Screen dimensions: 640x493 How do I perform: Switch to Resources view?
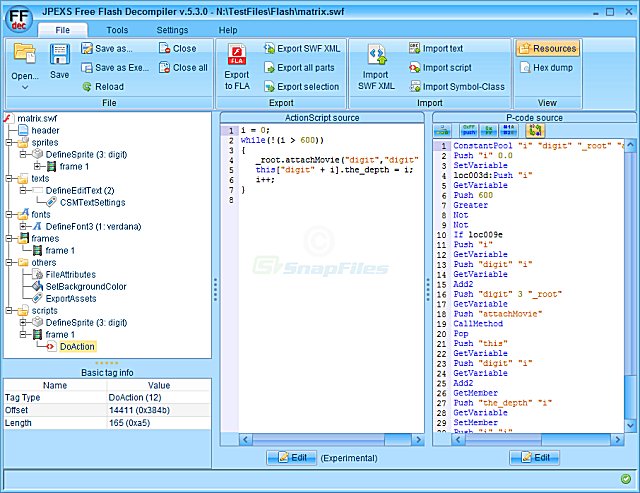coord(547,48)
